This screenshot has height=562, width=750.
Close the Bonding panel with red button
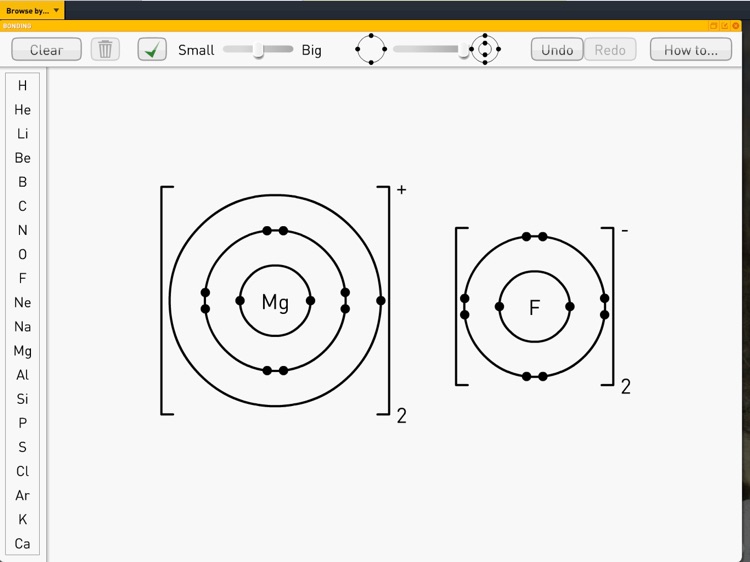736,26
